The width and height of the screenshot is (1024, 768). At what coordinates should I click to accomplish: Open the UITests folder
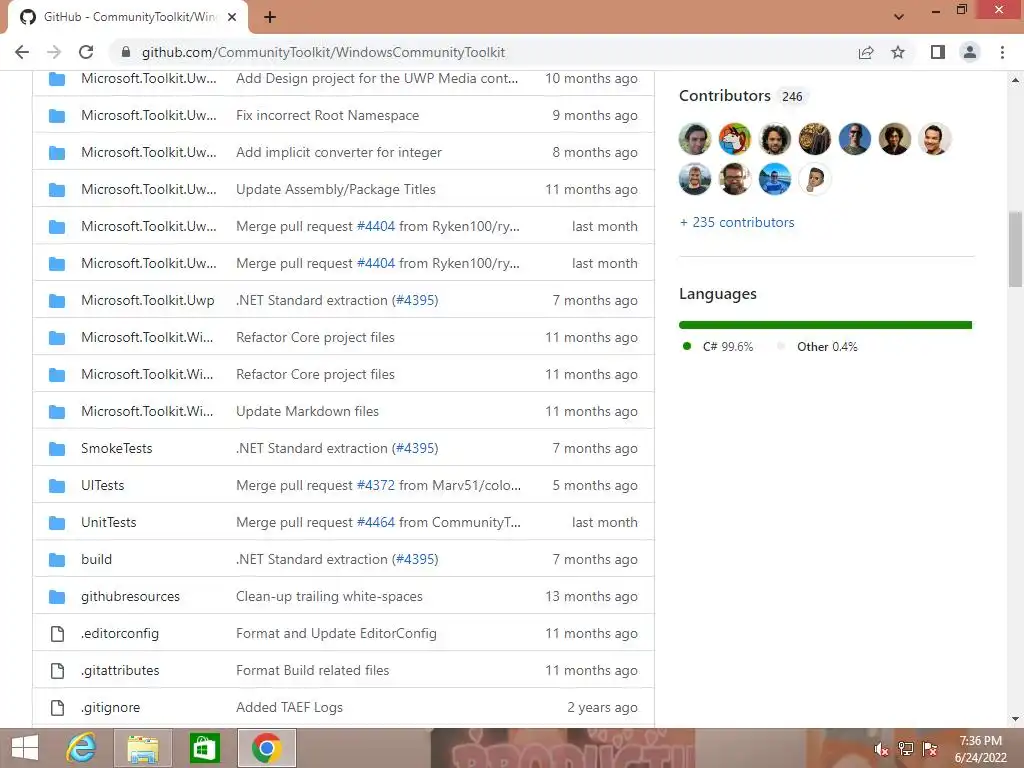tap(103, 485)
